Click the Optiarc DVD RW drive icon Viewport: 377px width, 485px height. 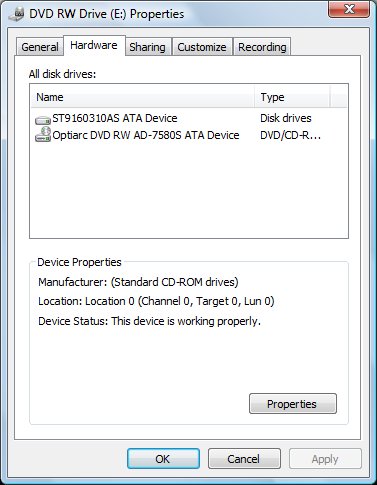pyautogui.click(x=43, y=134)
